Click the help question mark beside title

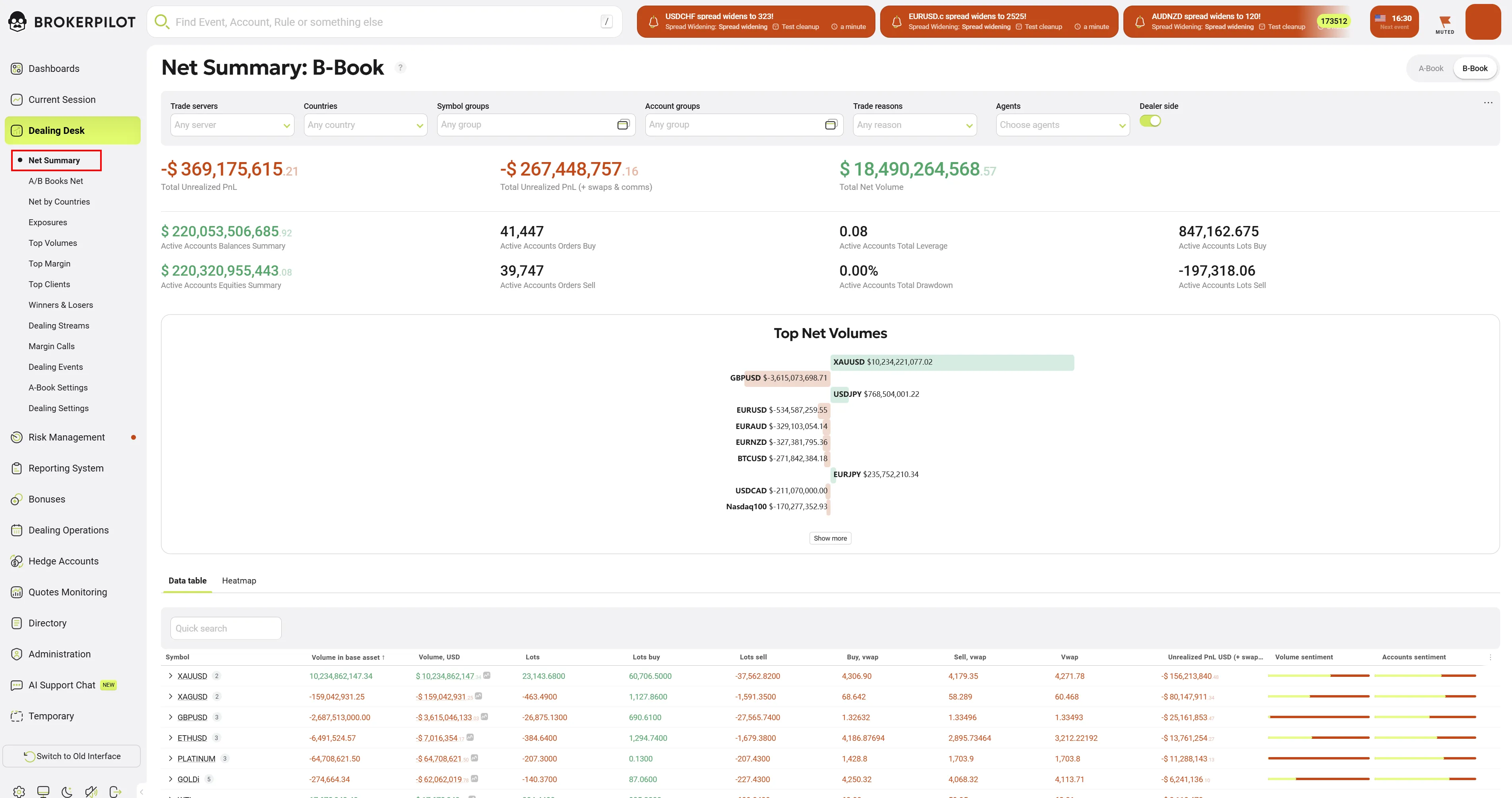click(400, 68)
